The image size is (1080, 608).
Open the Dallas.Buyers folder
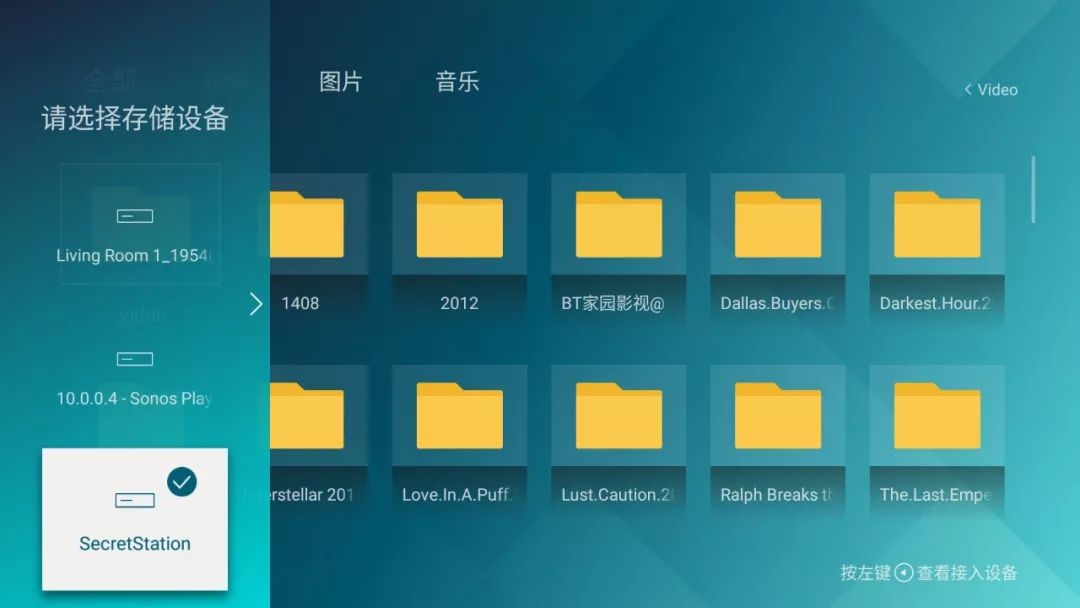pyautogui.click(x=777, y=241)
